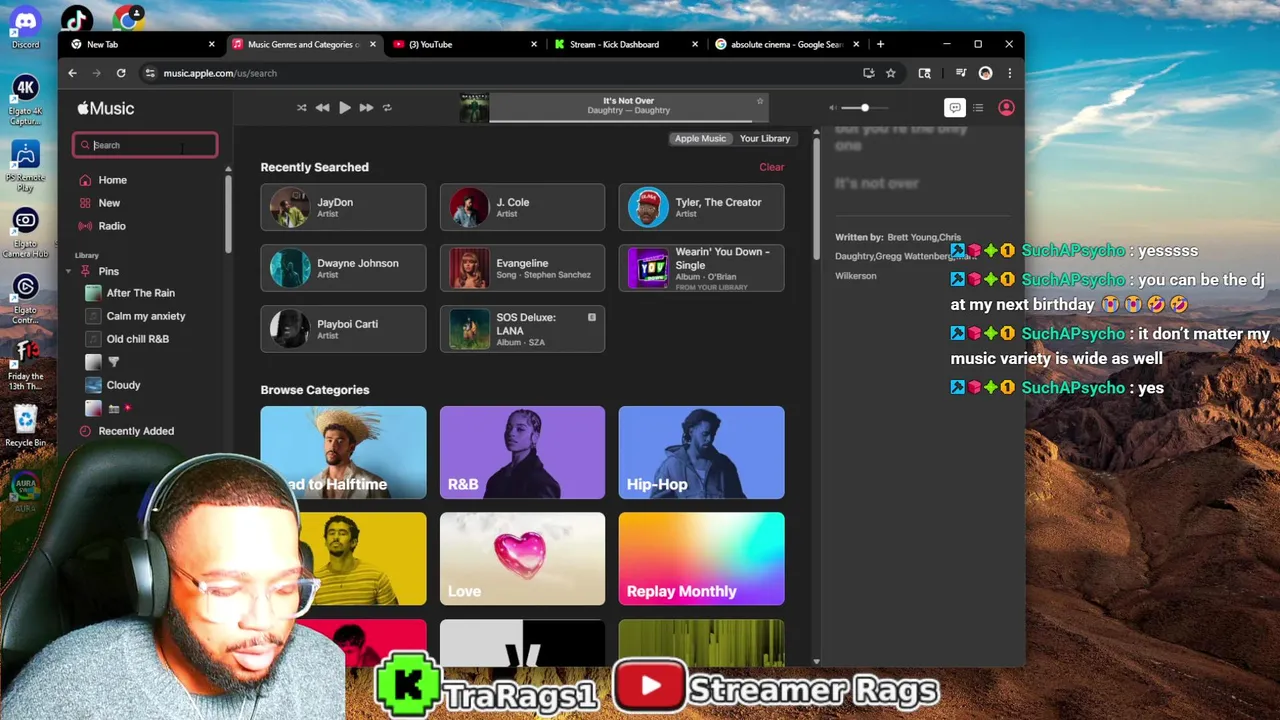Close the Music Genres and Categories tab

(373, 44)
